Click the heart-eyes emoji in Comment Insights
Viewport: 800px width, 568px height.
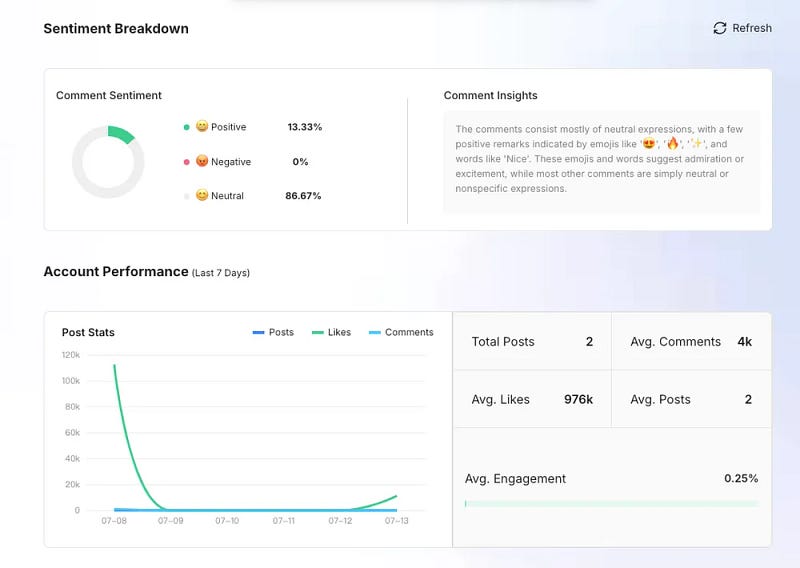click(x=648, y=143)
